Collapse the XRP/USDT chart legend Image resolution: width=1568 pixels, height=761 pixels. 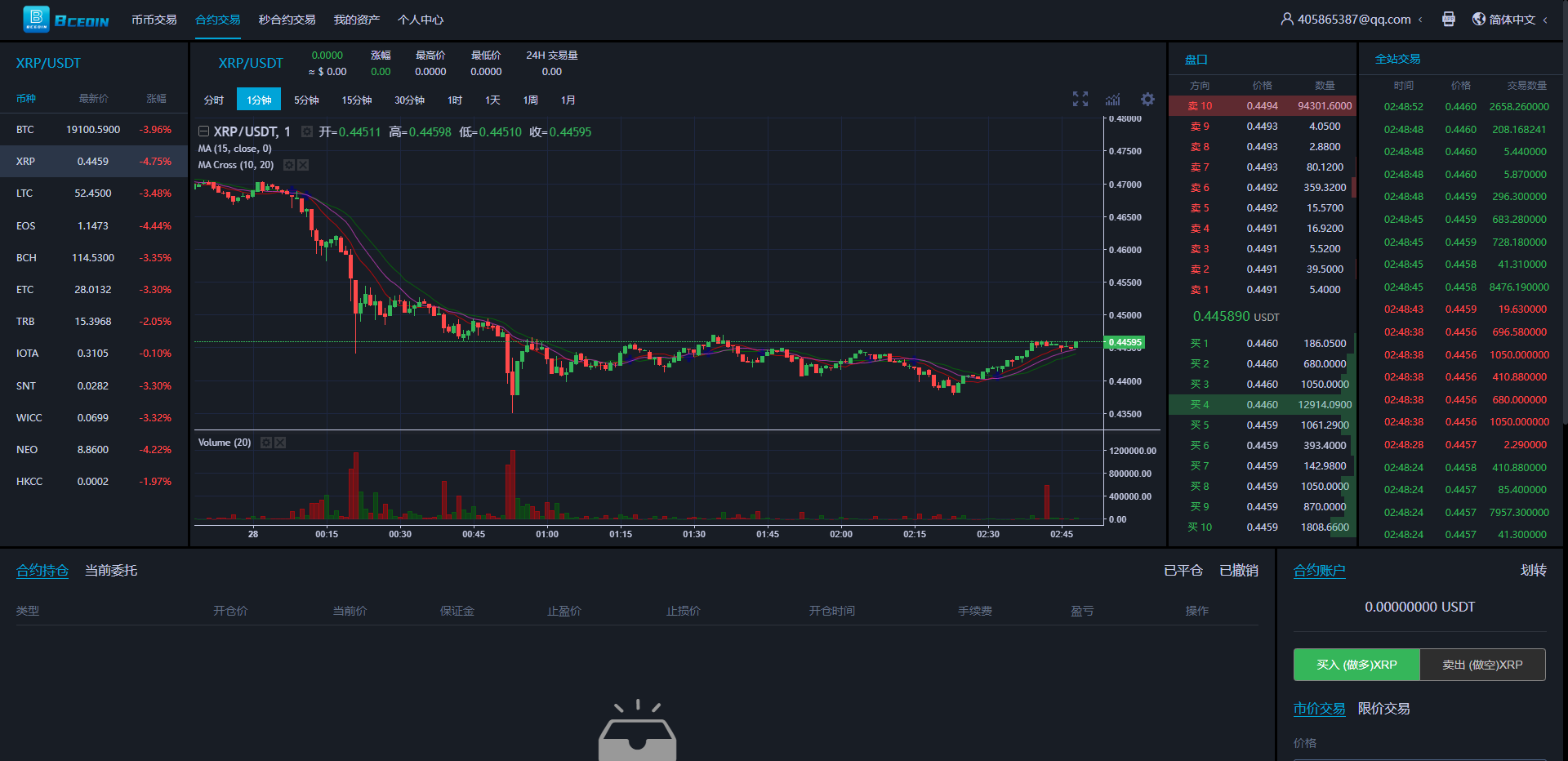pyautogui.click(x=204, y=131)
